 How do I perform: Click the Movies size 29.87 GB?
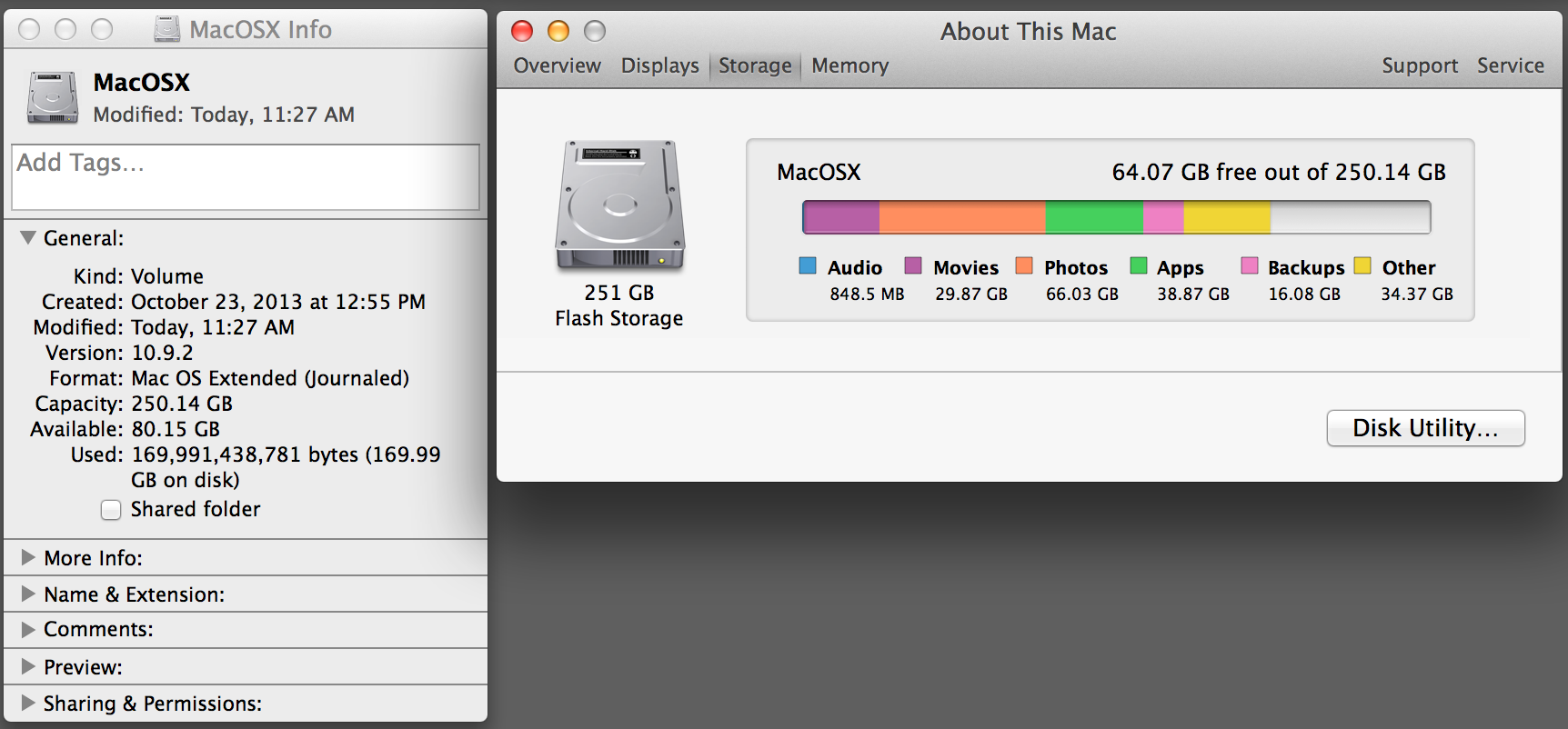point(971,294)
